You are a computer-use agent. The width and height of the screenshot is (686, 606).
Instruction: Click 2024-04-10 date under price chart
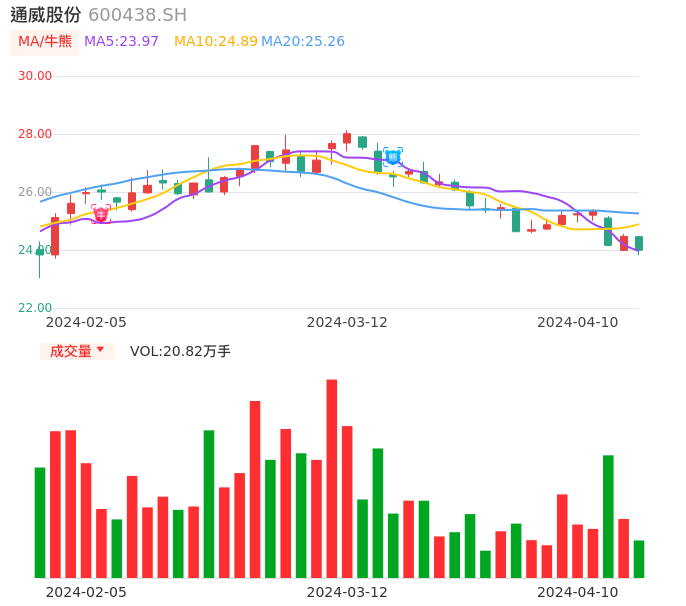pyautogui.click(x=578, y=322)
